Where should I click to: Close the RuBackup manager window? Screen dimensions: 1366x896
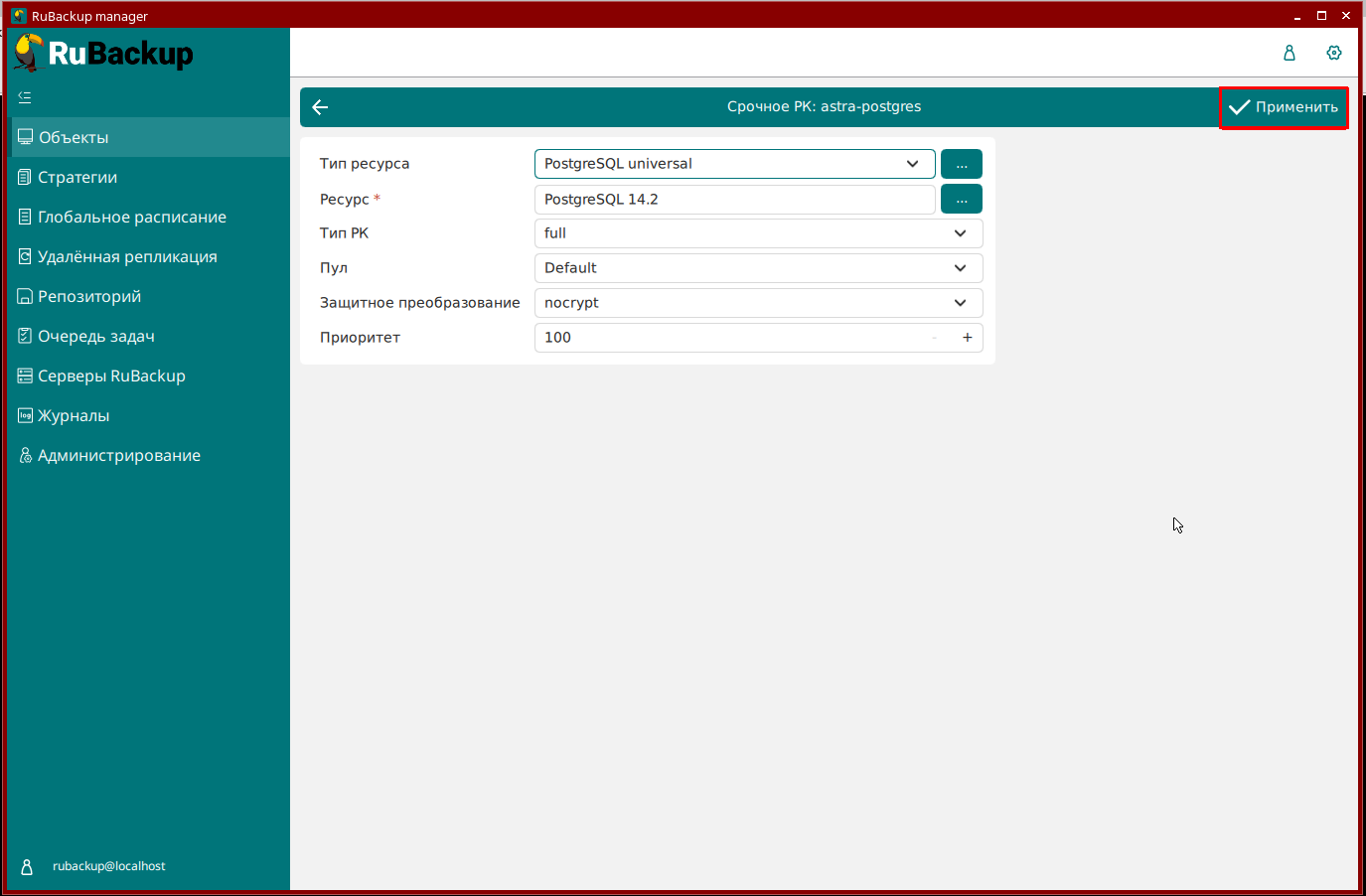pos(1346,16)
